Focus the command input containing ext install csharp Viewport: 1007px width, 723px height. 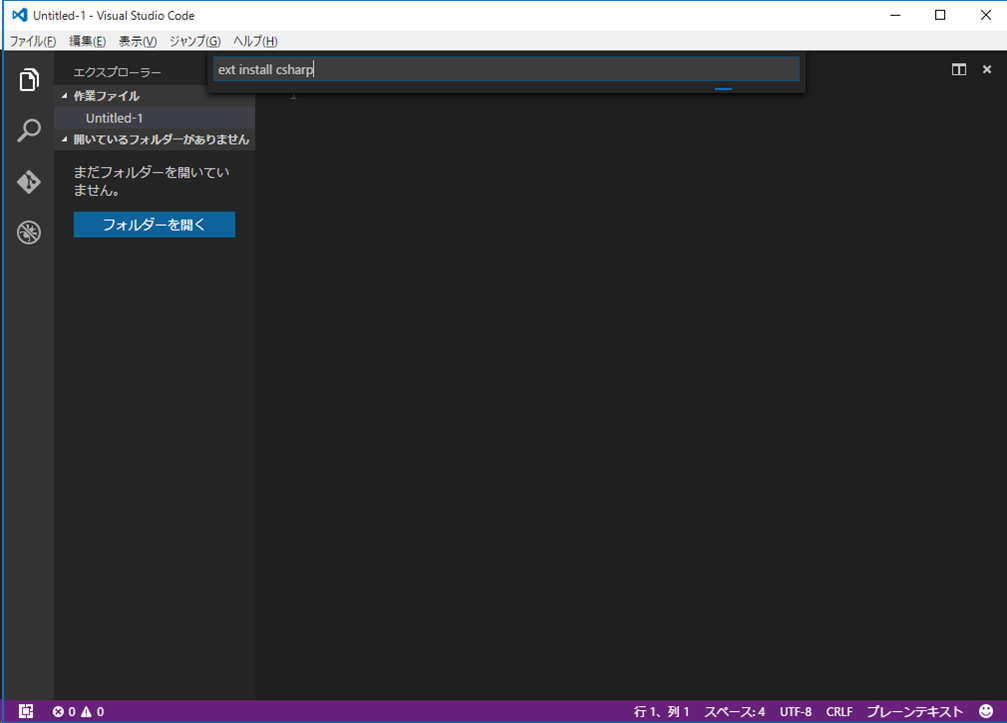pyautogui.click(x=506, y=69)
